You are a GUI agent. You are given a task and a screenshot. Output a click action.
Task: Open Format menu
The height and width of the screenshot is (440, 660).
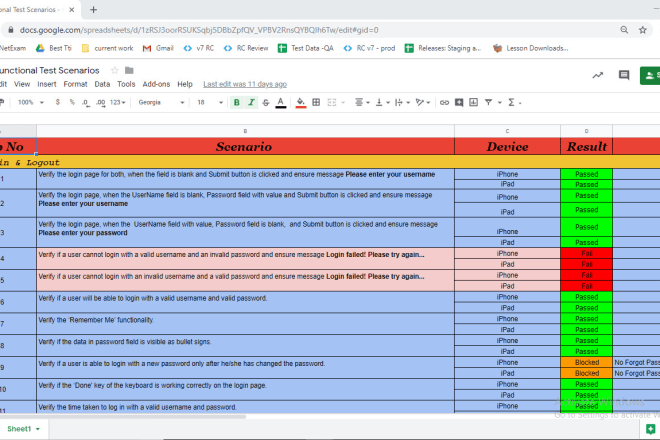tap(75, 84)
